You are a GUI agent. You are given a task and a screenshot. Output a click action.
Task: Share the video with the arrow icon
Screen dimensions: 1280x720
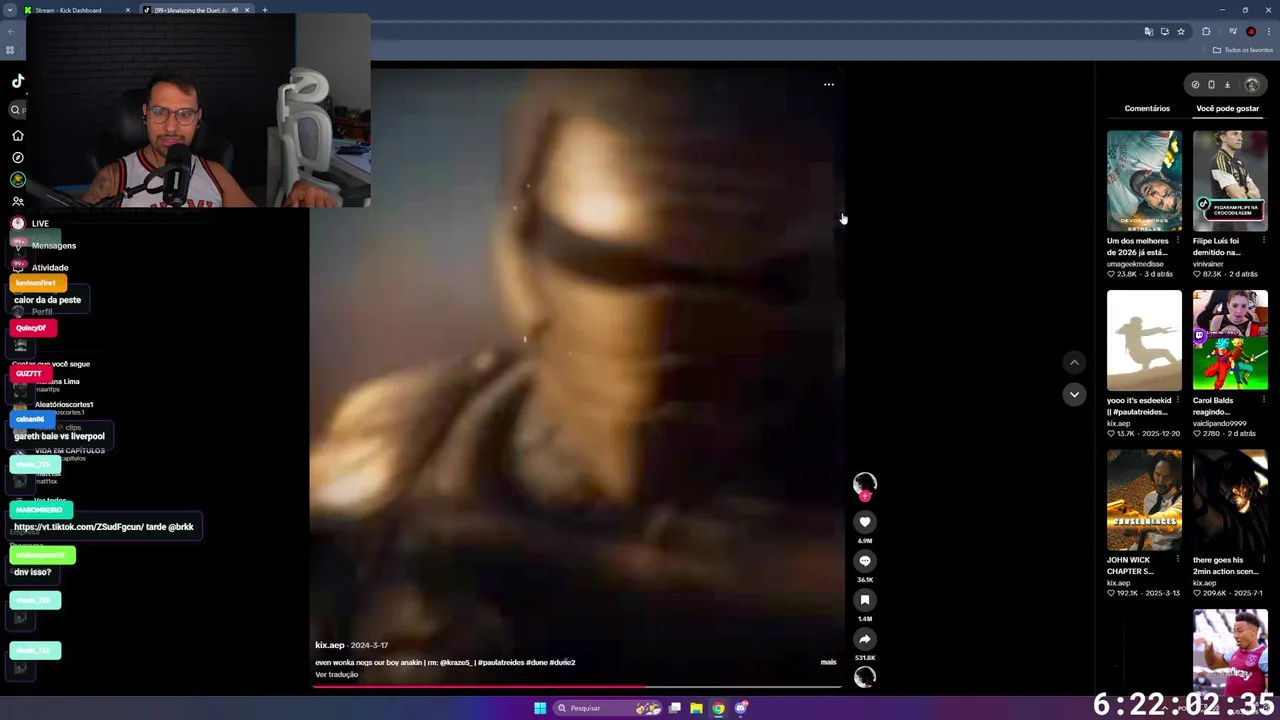tap(865, 638)
